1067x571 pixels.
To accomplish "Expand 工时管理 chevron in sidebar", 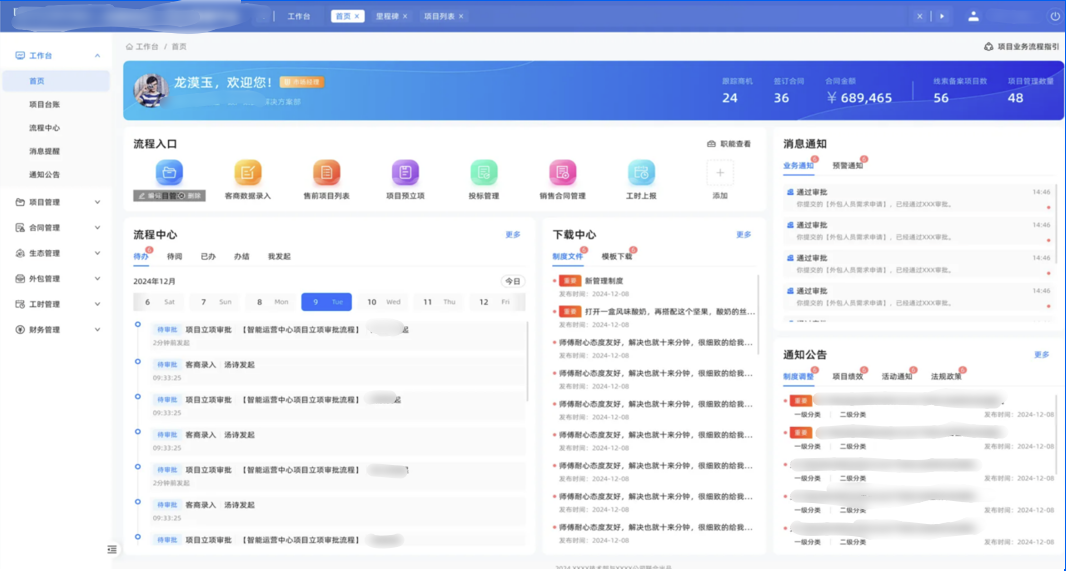I will pyautogui.click(x=97, y=304).
